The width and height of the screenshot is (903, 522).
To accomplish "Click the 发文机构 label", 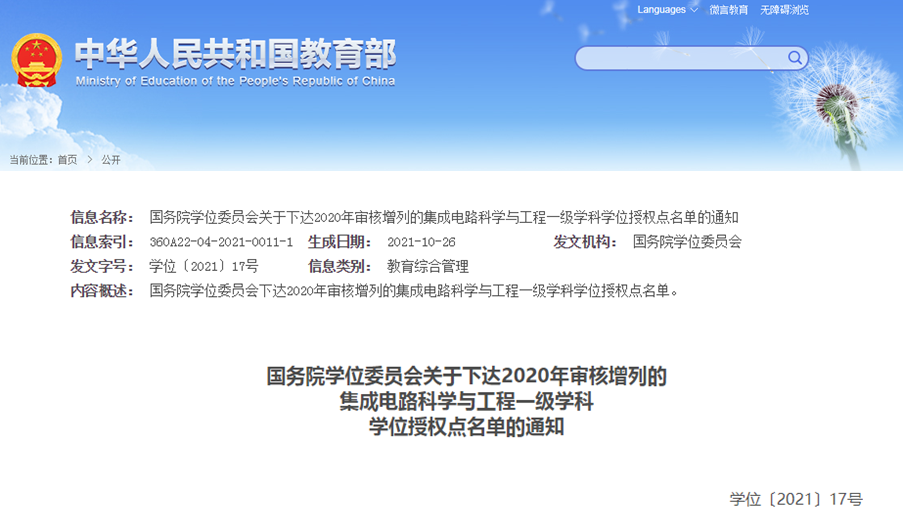I will [585, 242].
